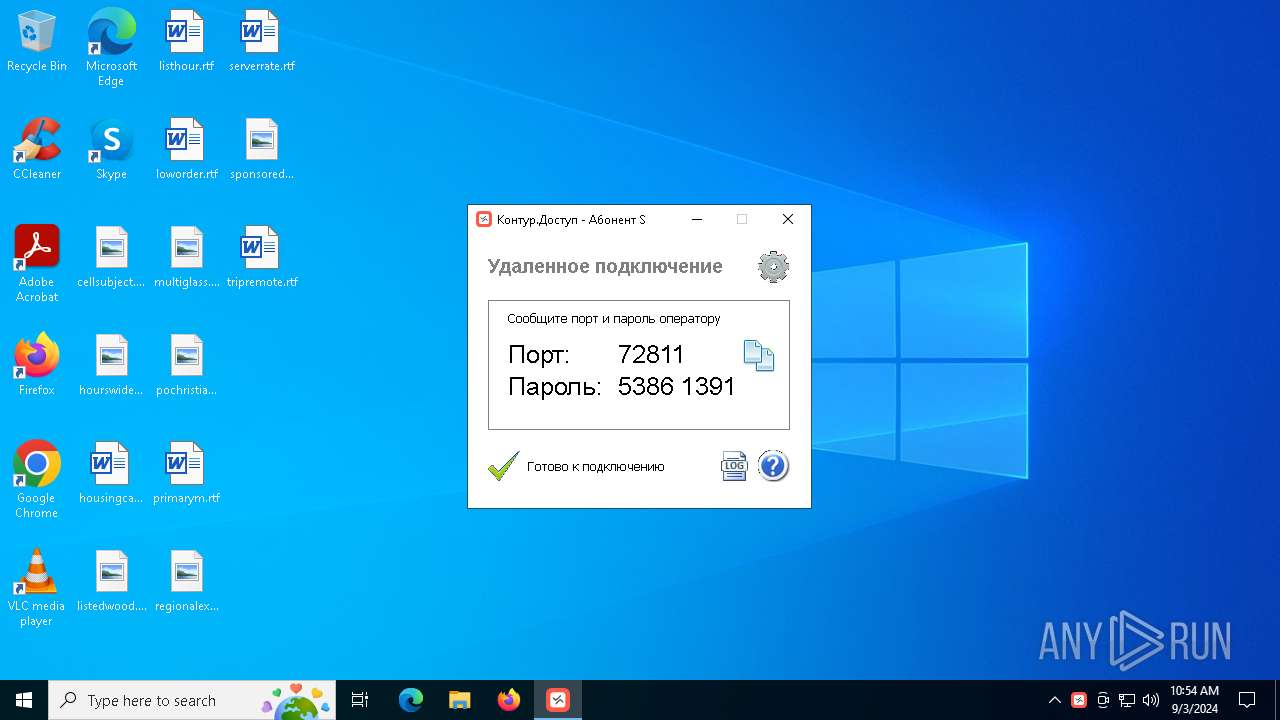This screenshot has height=720, width=1280.
Task: Open network status tray icon
Action: [1127, 700]
